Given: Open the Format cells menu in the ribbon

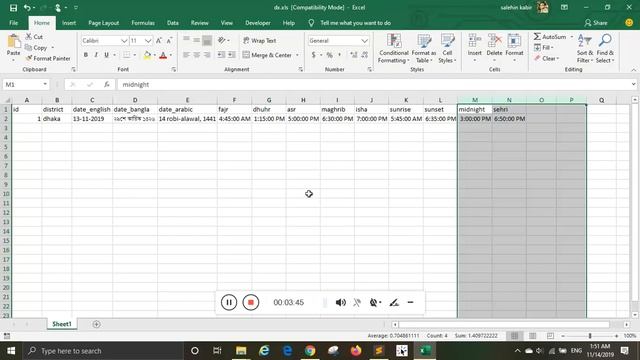Looking at the screenshot, I should [x=514, y=47].
